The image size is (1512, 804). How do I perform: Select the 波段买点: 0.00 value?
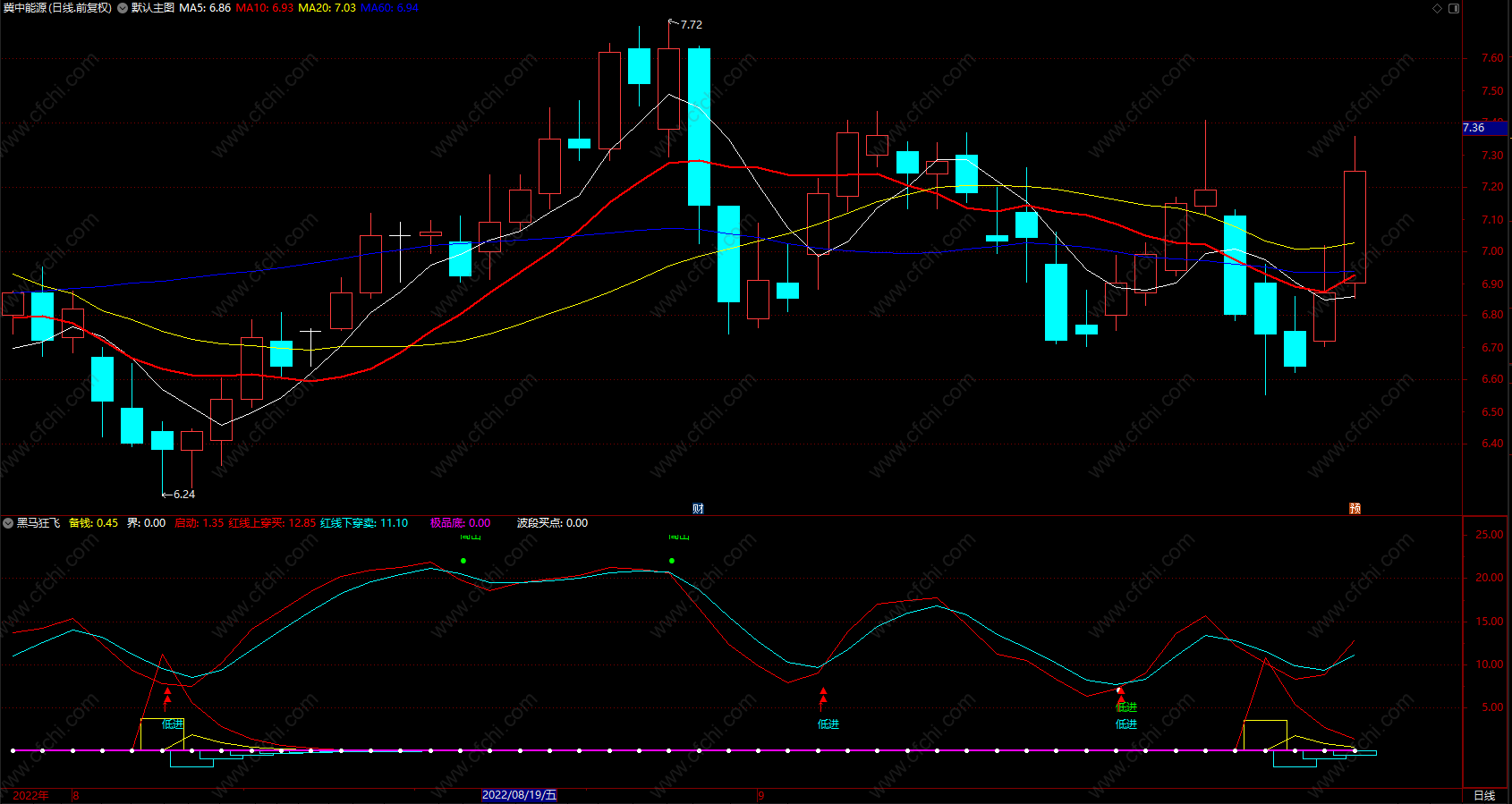click(x=552, y=523)
